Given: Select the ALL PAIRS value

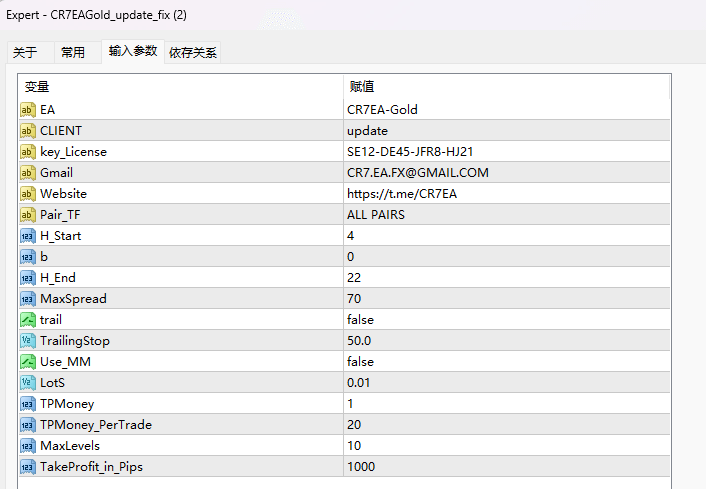Looking at the screenshot, I should 507,215.
